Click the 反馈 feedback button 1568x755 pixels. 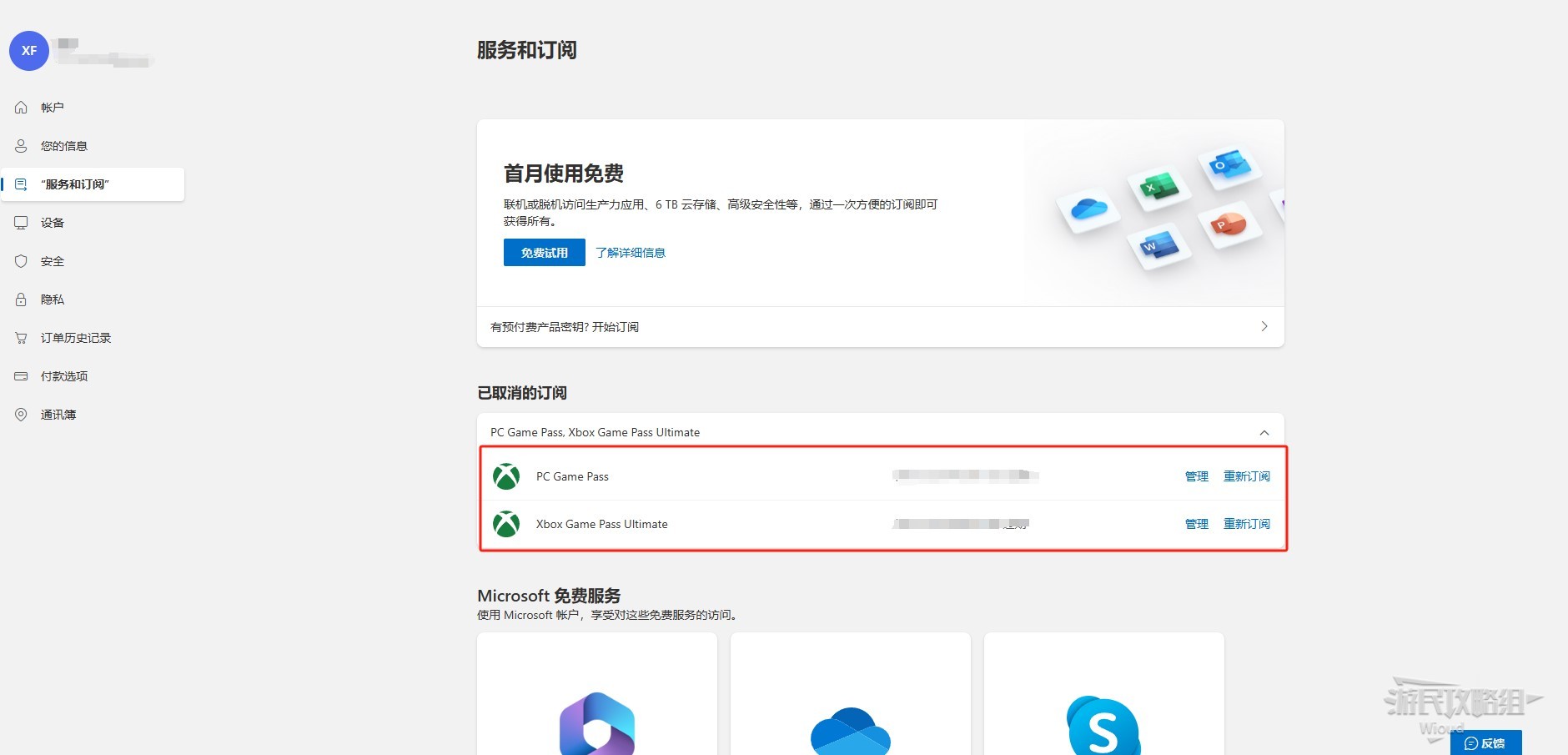[1486, 742]
